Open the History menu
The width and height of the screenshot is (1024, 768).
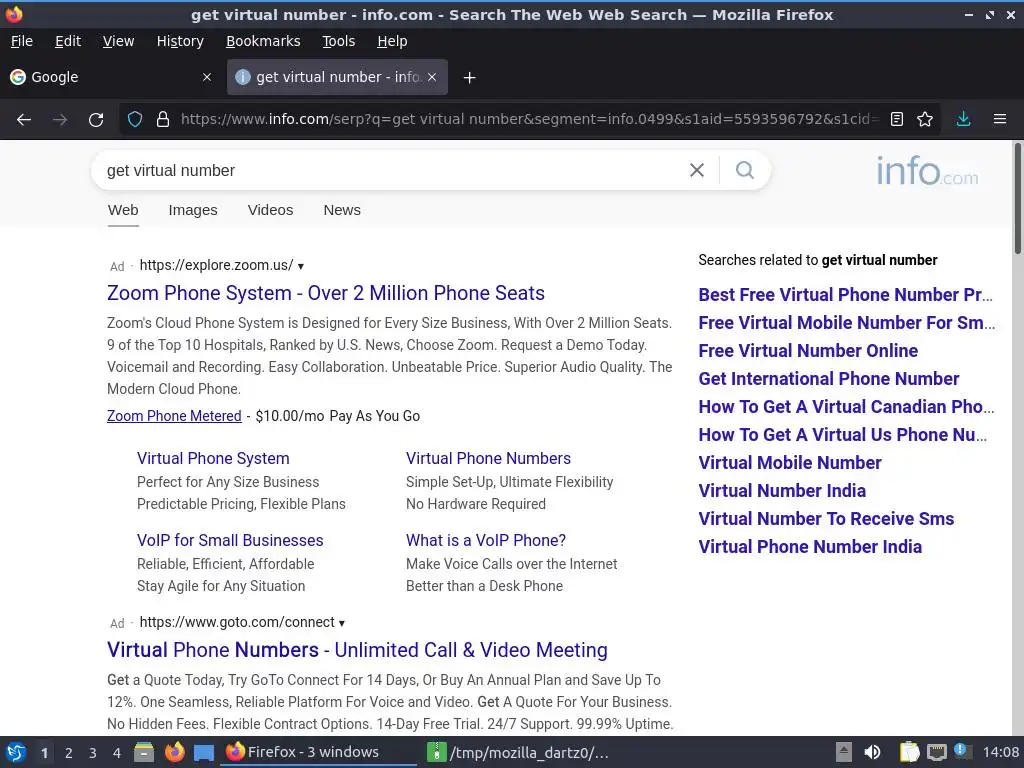180,41
